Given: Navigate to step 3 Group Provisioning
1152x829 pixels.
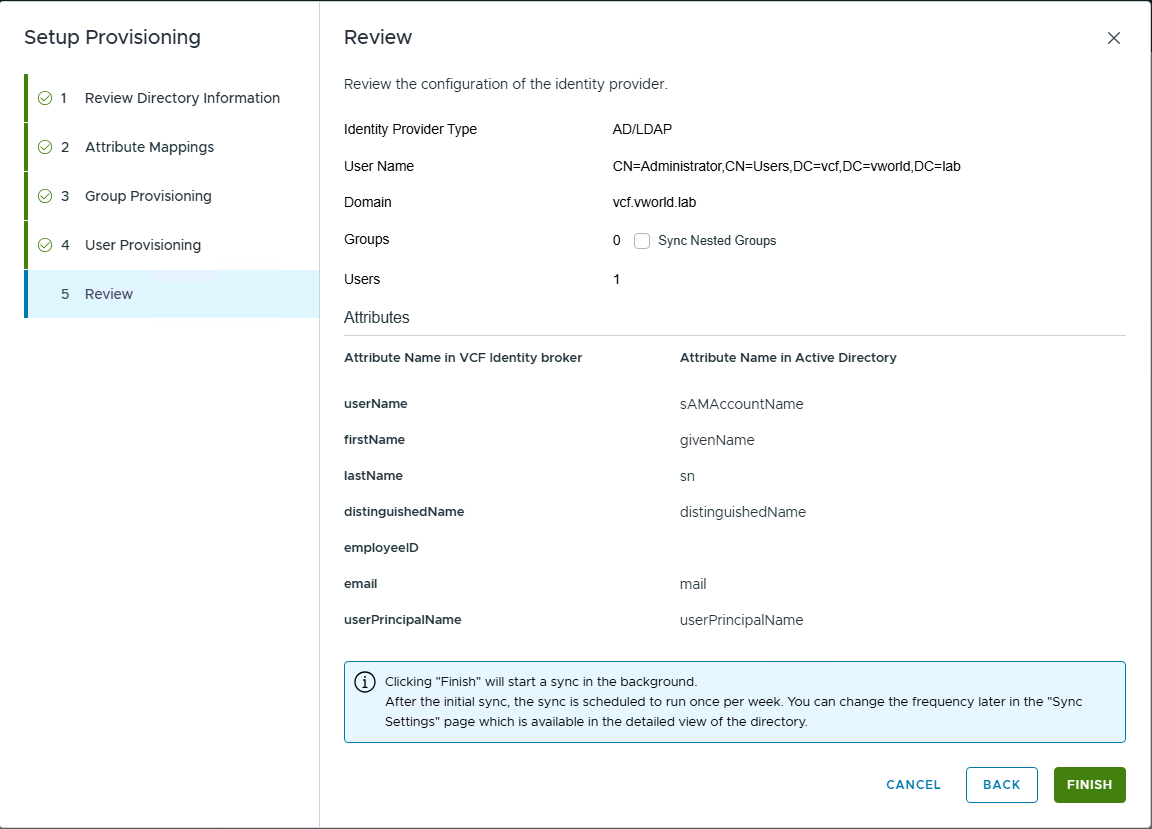Looking at the screenshot, I should point(148,196).
